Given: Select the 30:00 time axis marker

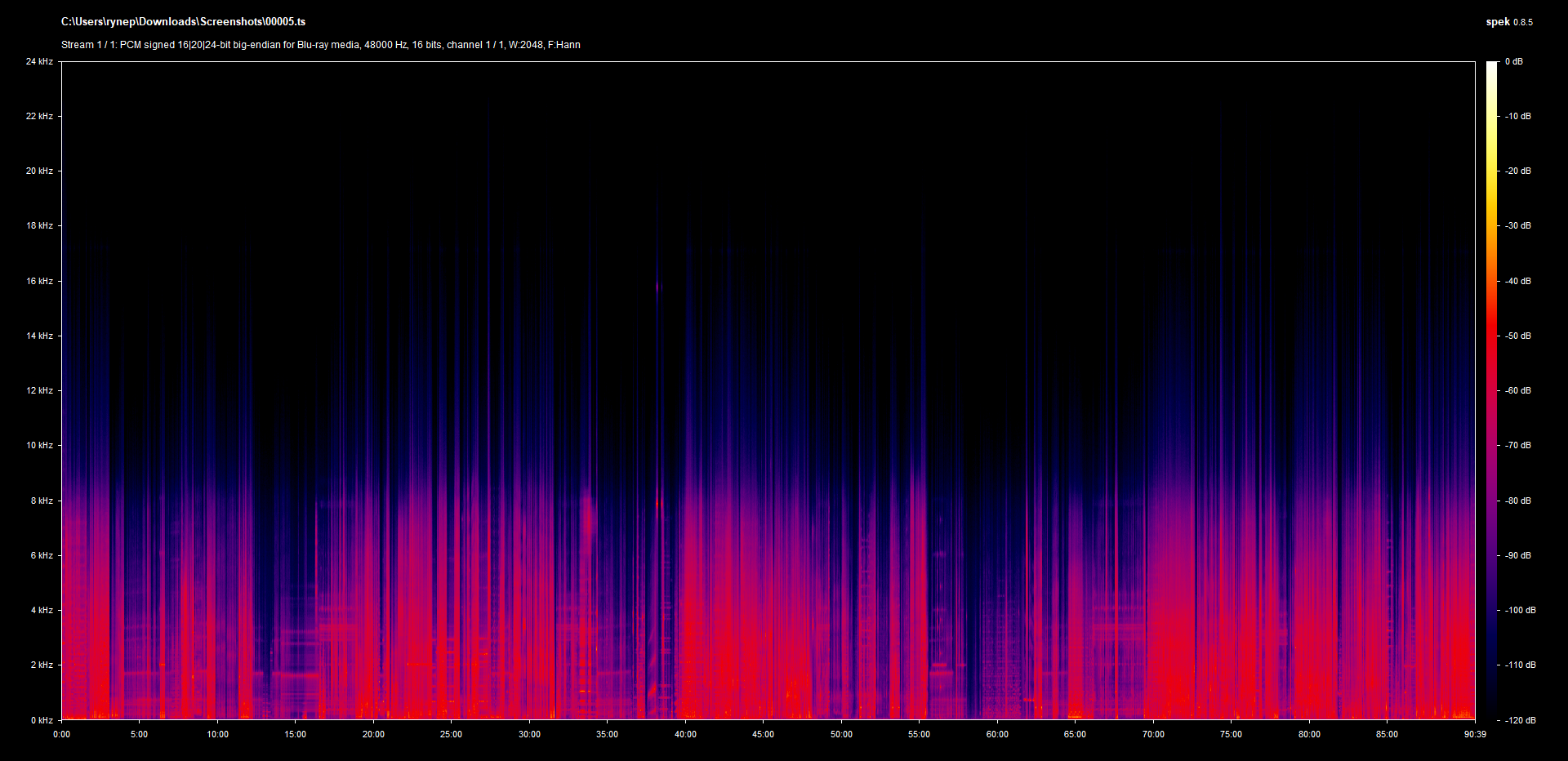Looking at the screenshot, I should coord(529,734).
